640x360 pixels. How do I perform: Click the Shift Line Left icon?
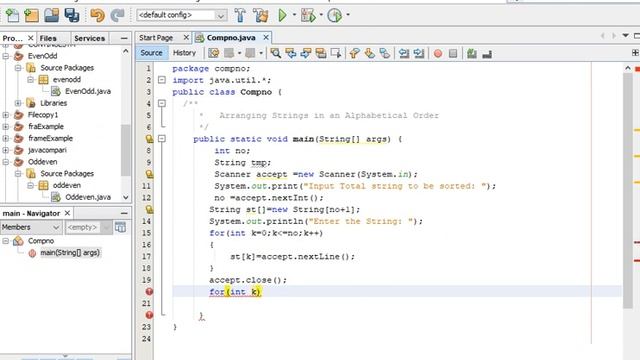[404, 53]
